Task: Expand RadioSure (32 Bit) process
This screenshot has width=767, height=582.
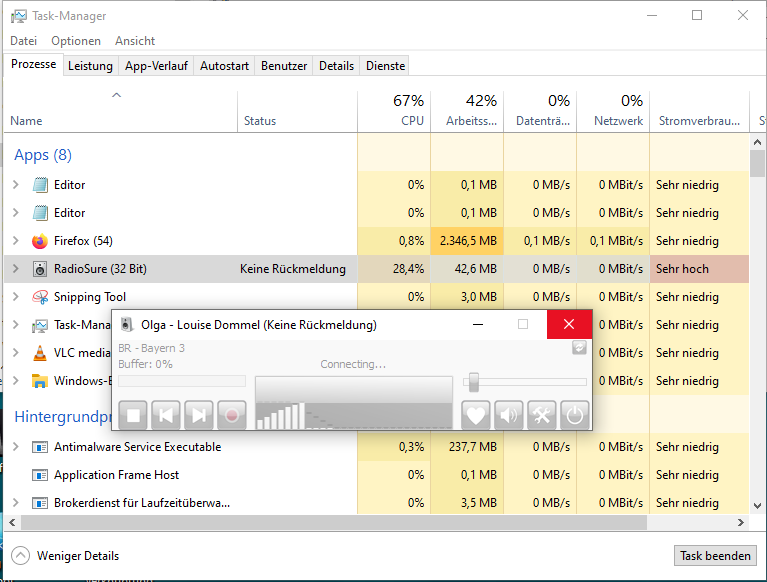Action: pos(16,269)
